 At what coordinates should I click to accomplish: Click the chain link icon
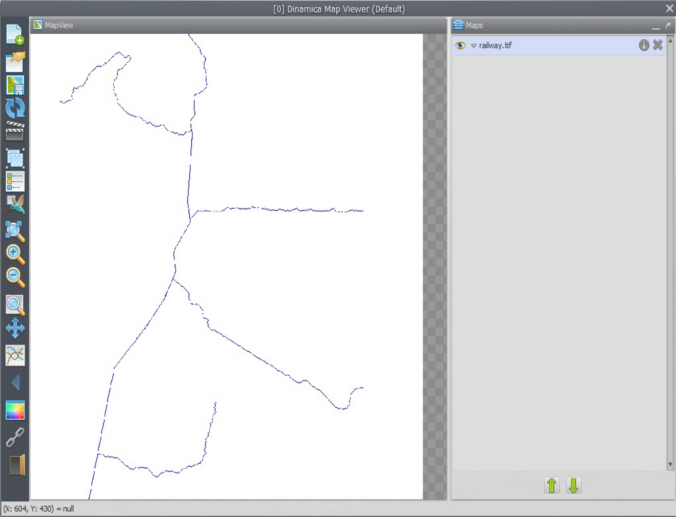coord(15,437)
